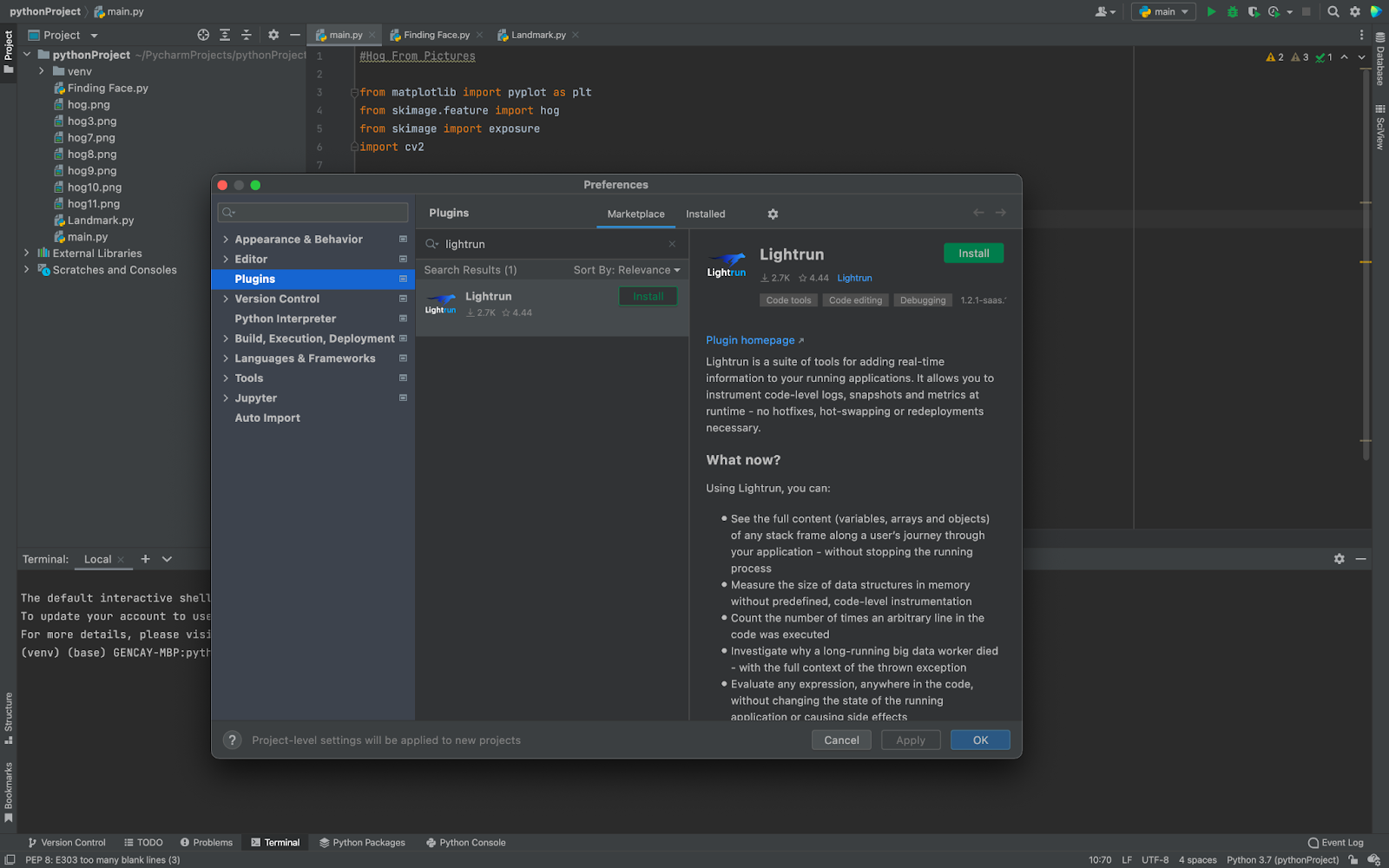This screenshot has height=868, width=1389.
Task: Expand the Editor settings section
Action: [x=226, y=260]
